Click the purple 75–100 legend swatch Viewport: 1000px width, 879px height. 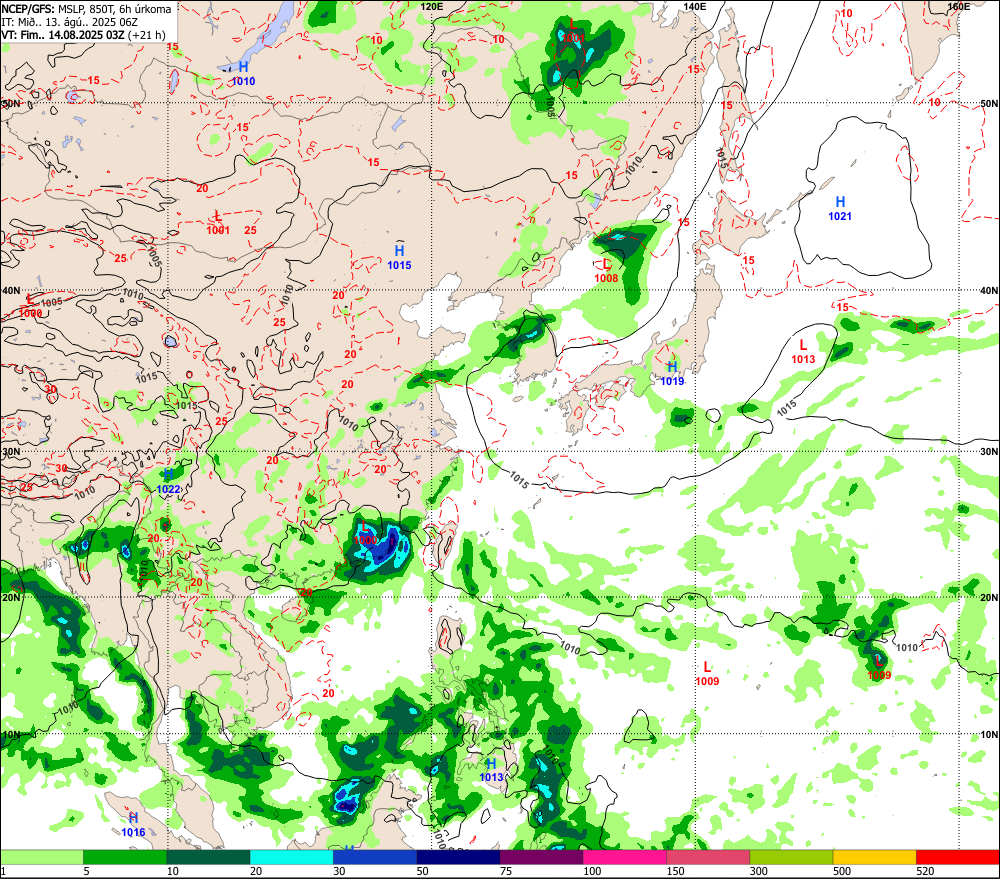[x=541, y=857]
